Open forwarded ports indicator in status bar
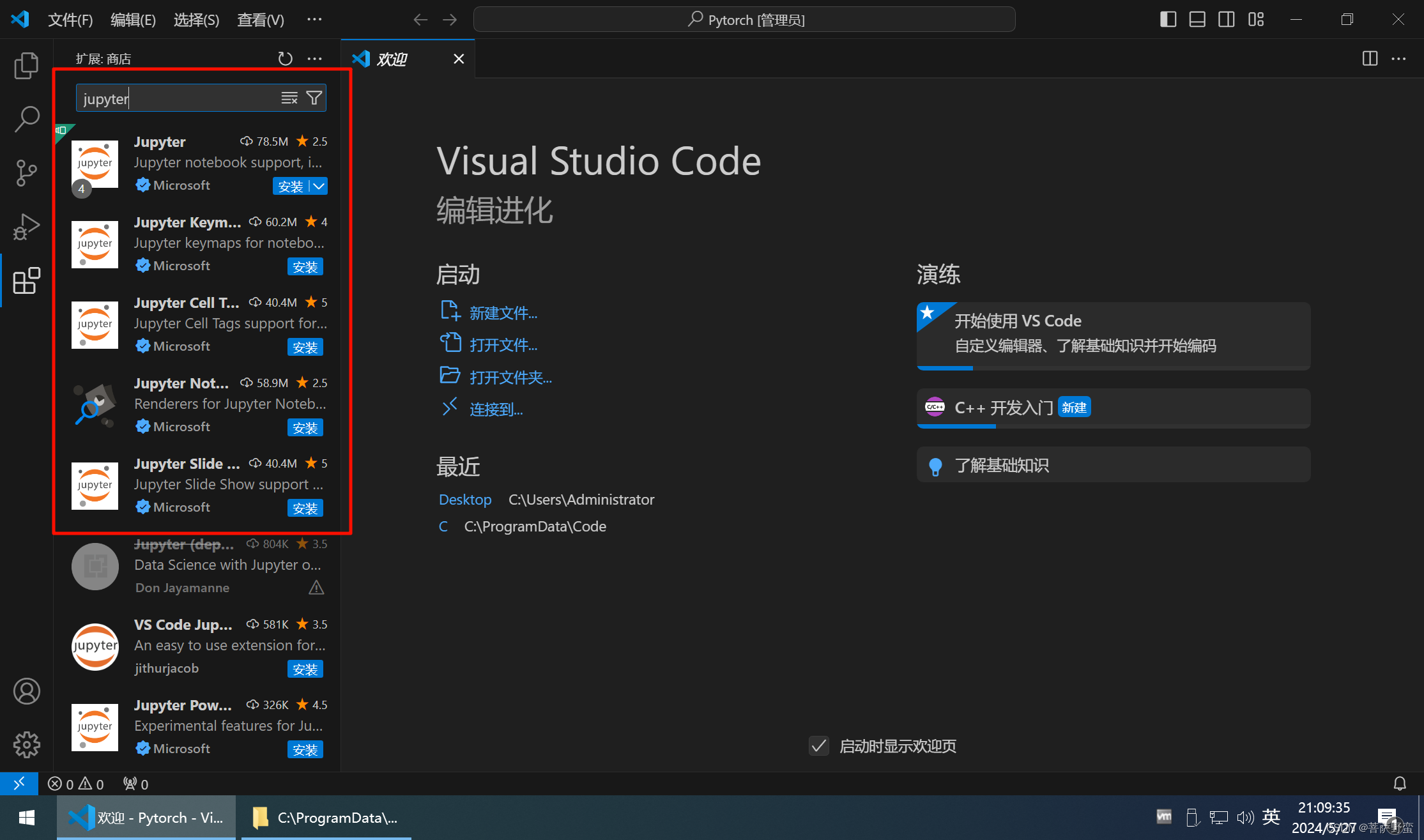Image resolution: width=1424 pixels, height=840 pixels. [x=136, y=784]
